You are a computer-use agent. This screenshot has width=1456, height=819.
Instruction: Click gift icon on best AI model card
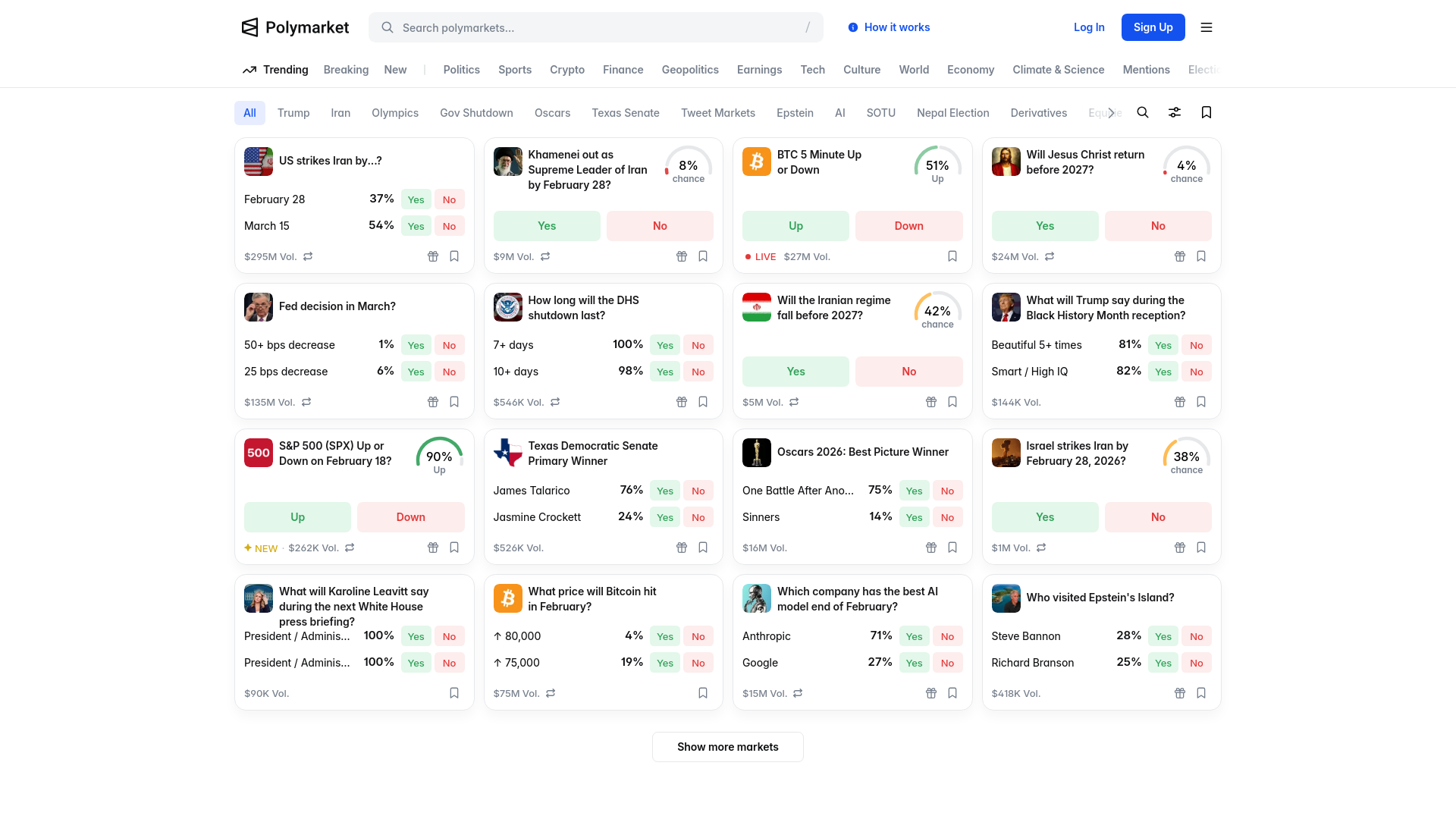tap(931, 693)
